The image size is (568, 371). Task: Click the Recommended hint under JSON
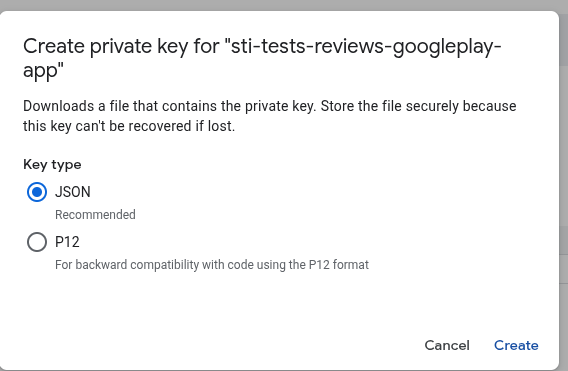(95, 214)
